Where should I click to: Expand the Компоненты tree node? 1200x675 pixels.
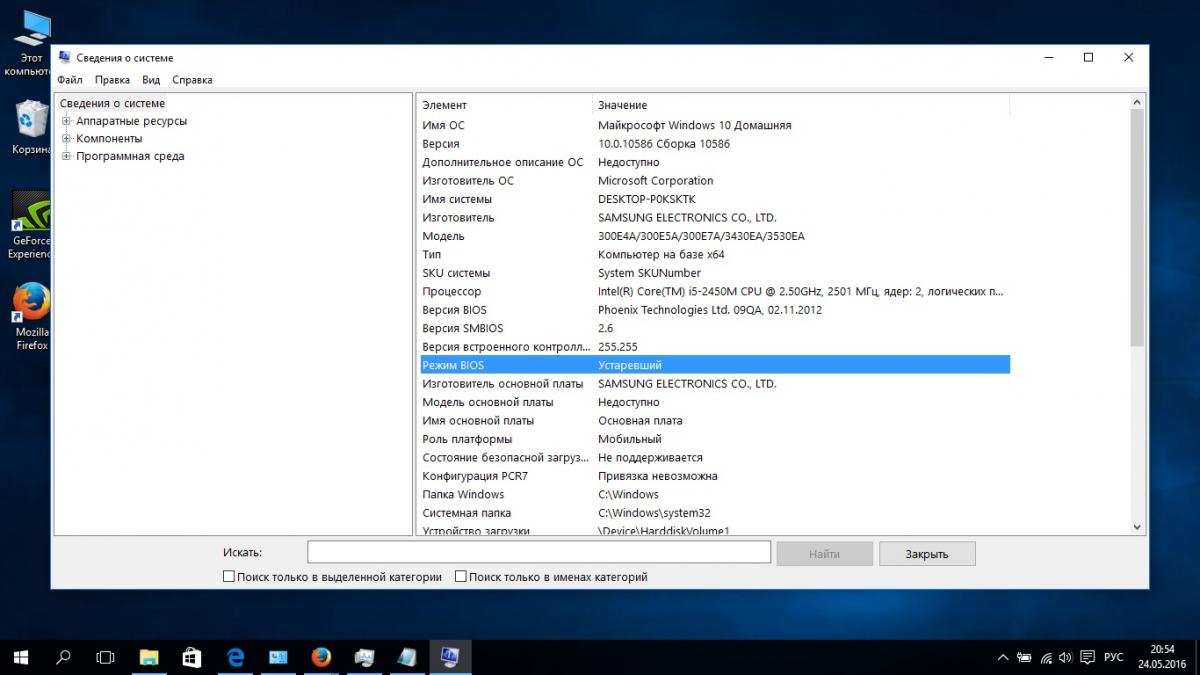[x=67, y=139]
